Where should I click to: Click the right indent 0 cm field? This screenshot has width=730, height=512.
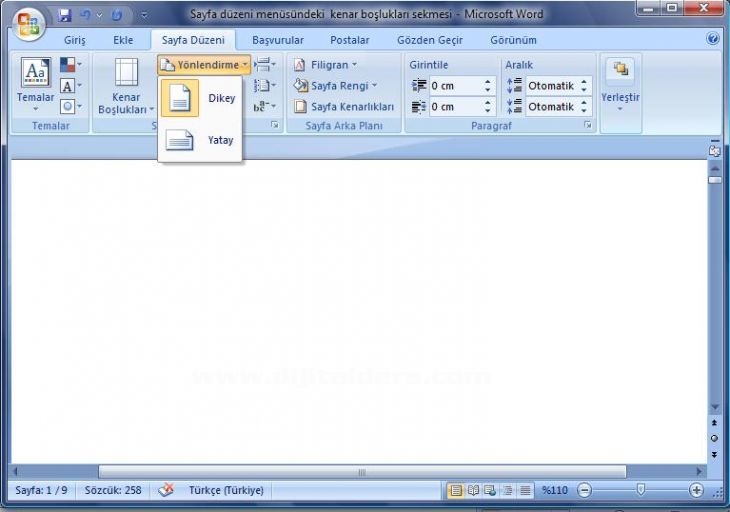point(455,107)
